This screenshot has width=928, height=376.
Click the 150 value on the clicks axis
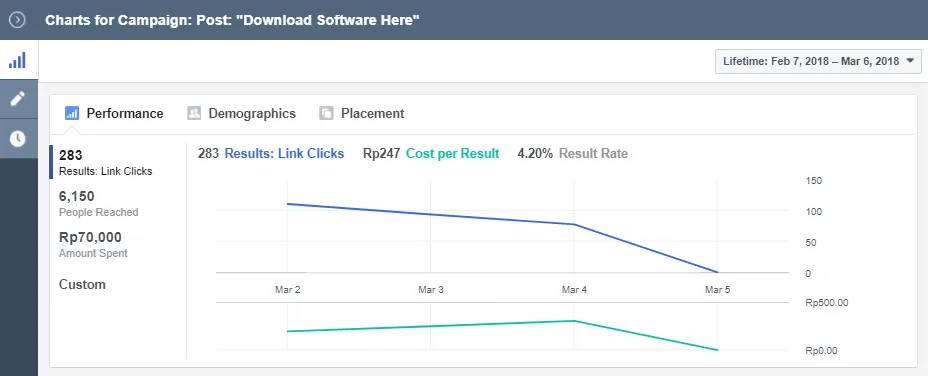click(x=814, y=181)
